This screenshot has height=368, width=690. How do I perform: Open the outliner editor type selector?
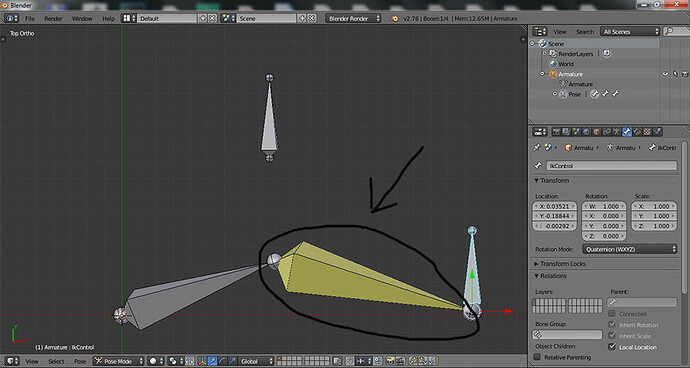540,31
